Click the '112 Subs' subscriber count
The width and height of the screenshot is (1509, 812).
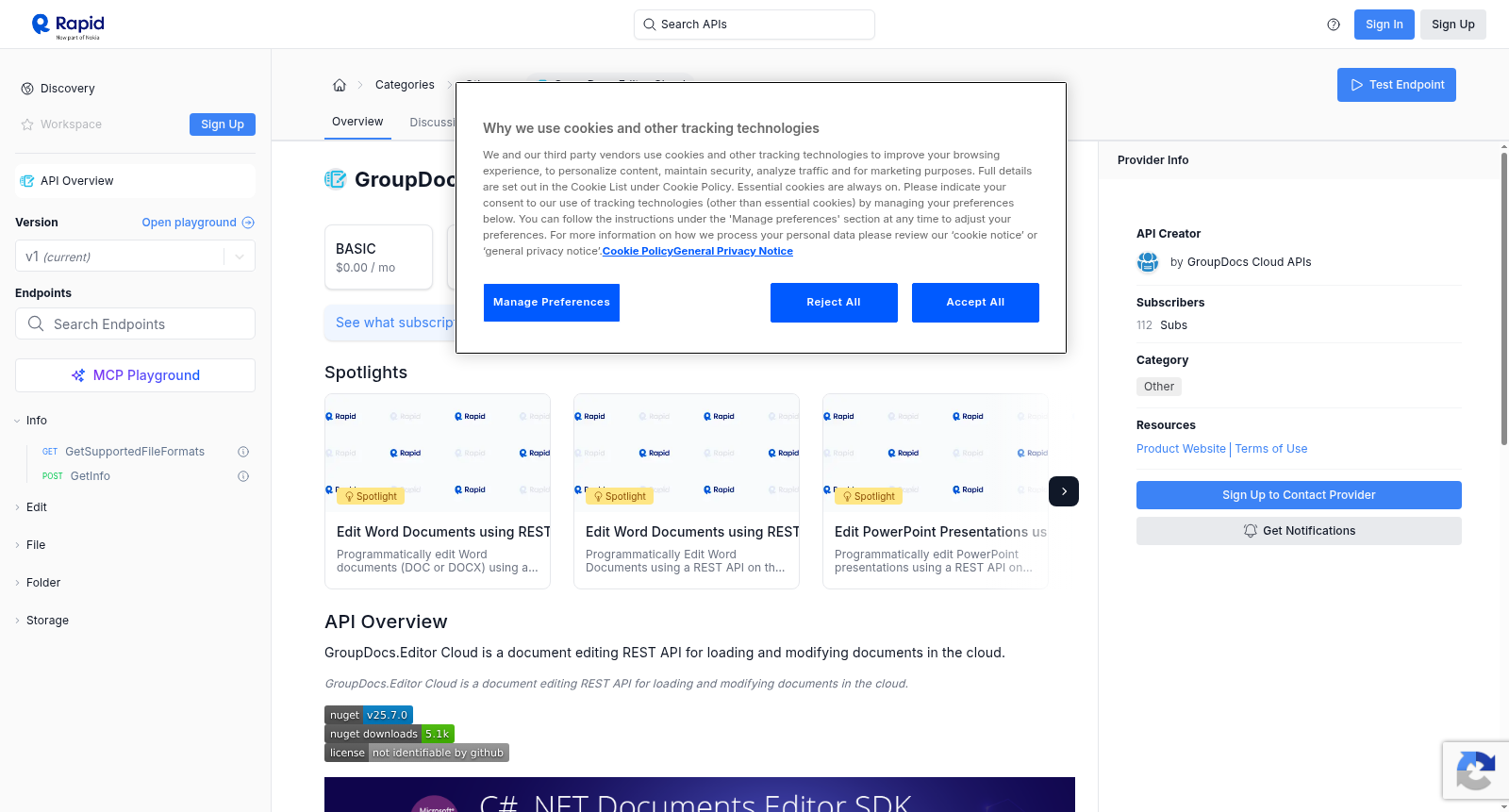pyautogui.click(x=1162, y=325)
